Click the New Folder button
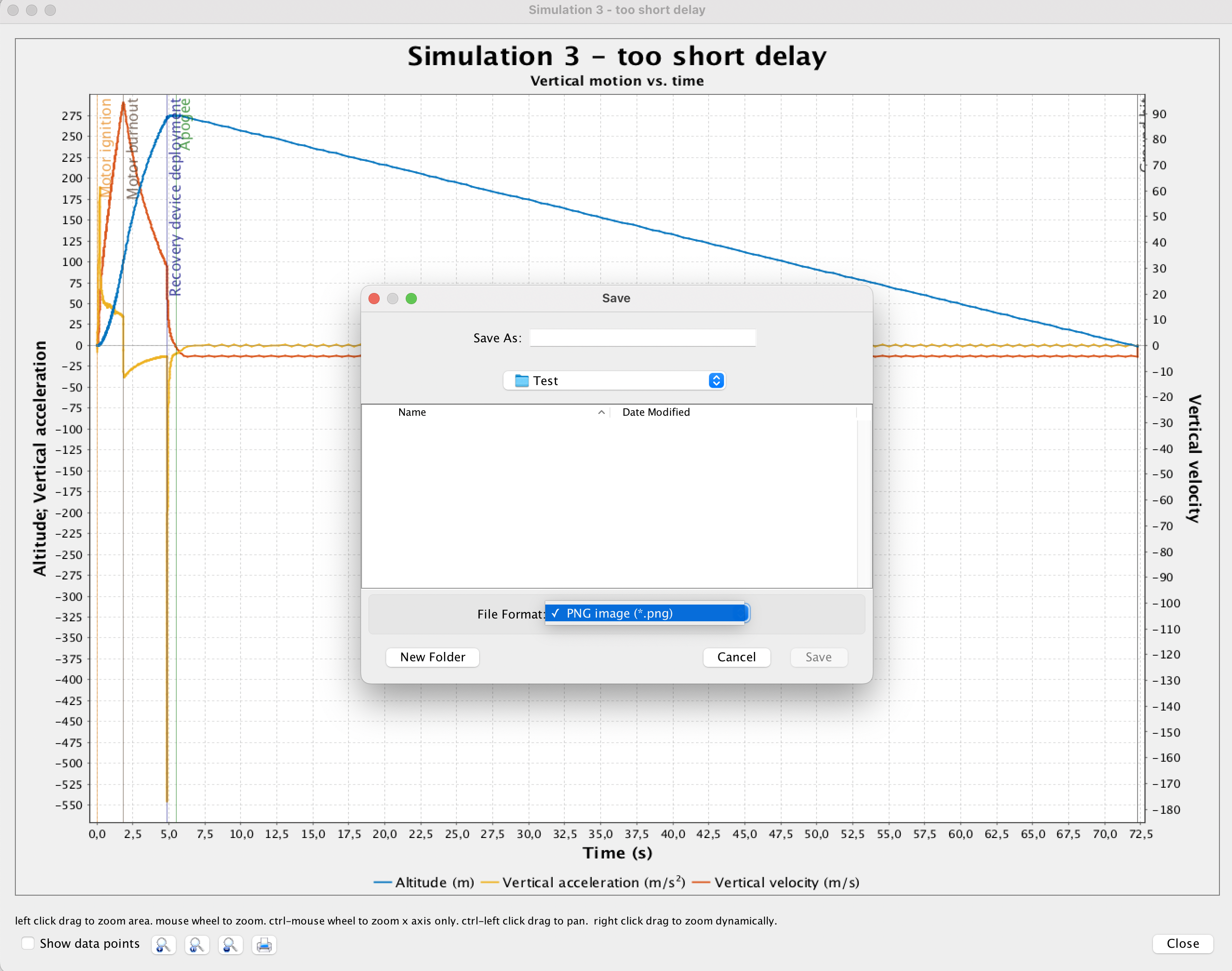 (x=432, y=657)
